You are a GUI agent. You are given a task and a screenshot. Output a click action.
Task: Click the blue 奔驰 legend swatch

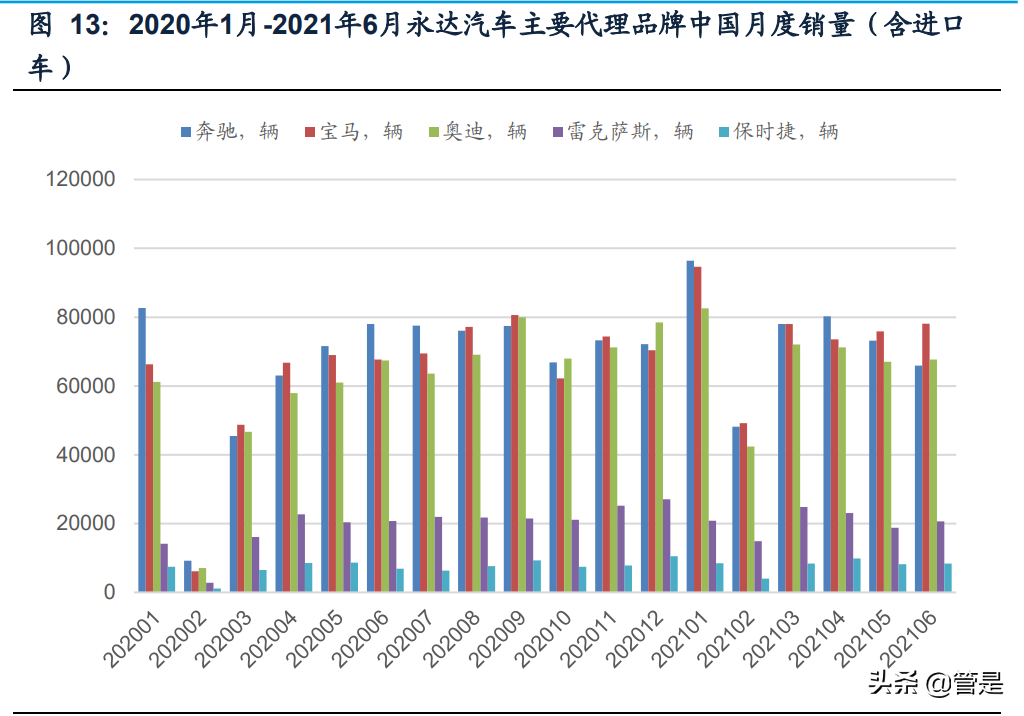(x=186, y=133)
